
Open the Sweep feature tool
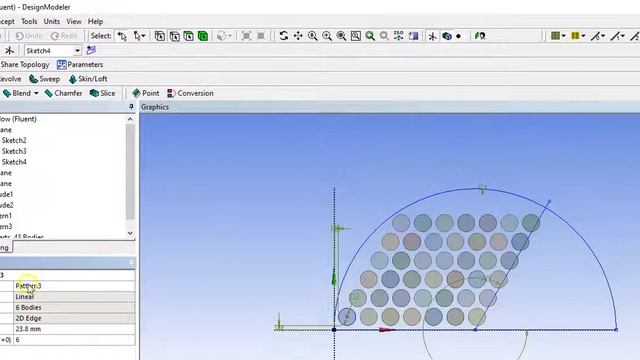pos(44,79)
